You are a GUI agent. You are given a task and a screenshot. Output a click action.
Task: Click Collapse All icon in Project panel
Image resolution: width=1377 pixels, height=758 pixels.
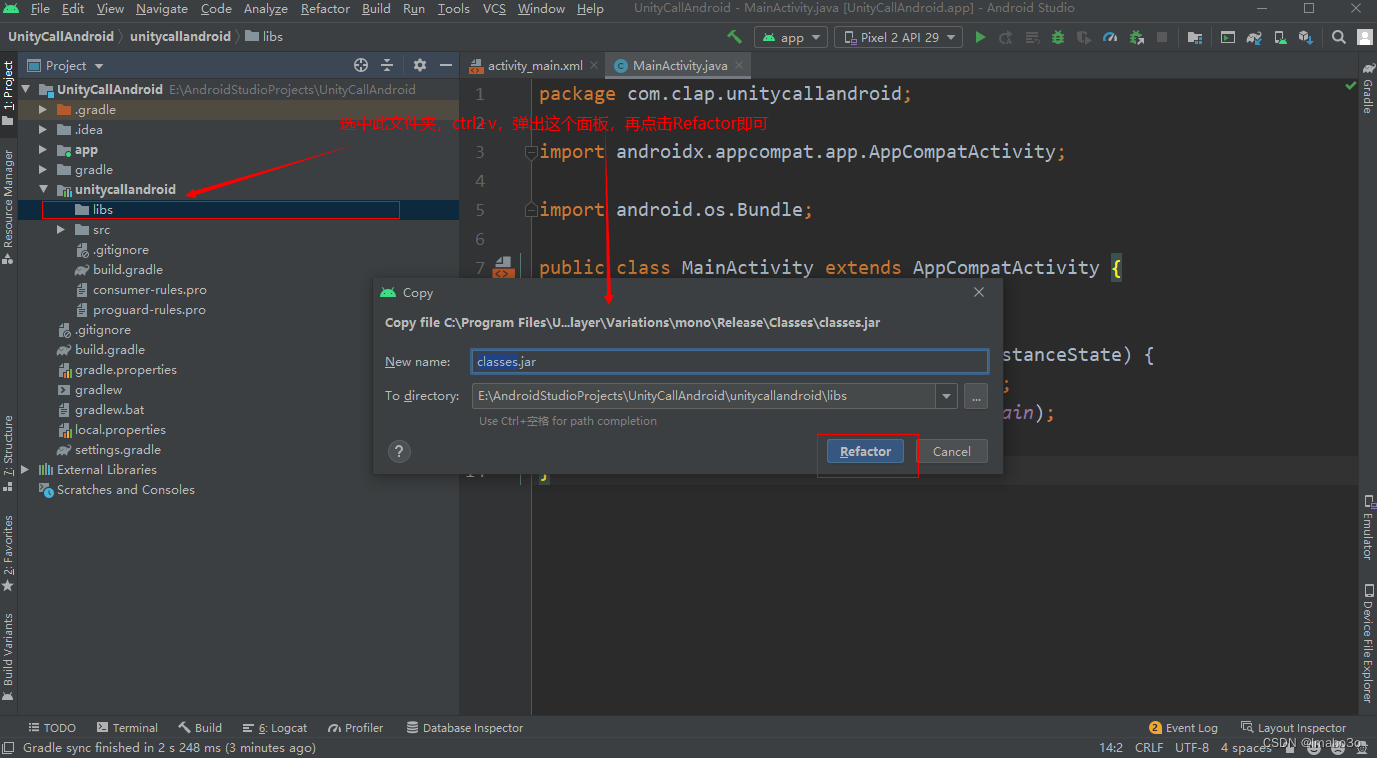tap(388, 65)
